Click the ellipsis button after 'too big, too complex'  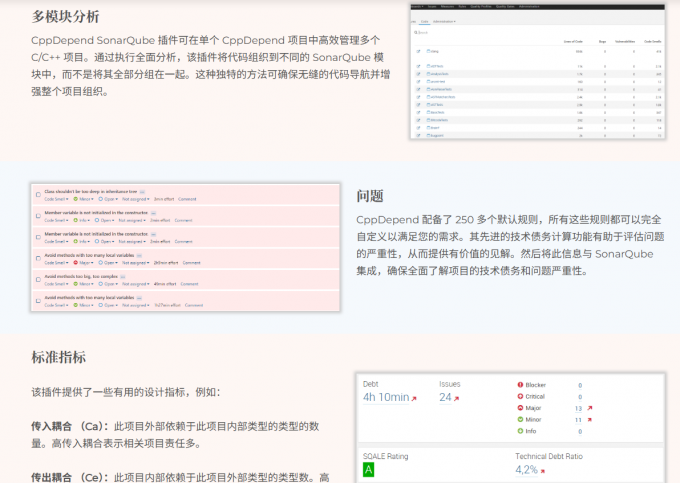coord(123,277)
